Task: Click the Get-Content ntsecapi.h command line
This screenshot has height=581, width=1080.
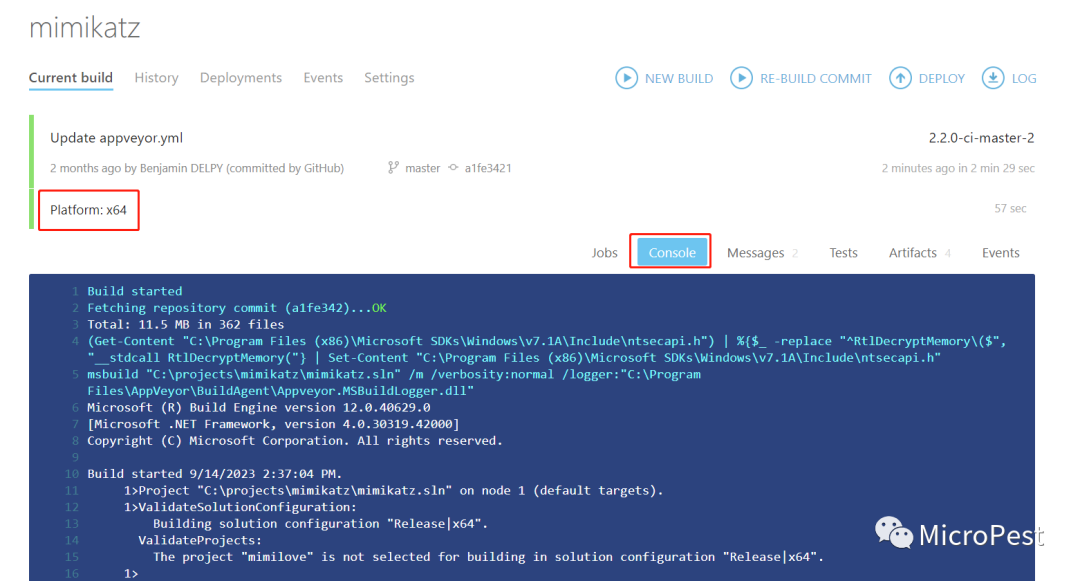Action: click(547, 349)
